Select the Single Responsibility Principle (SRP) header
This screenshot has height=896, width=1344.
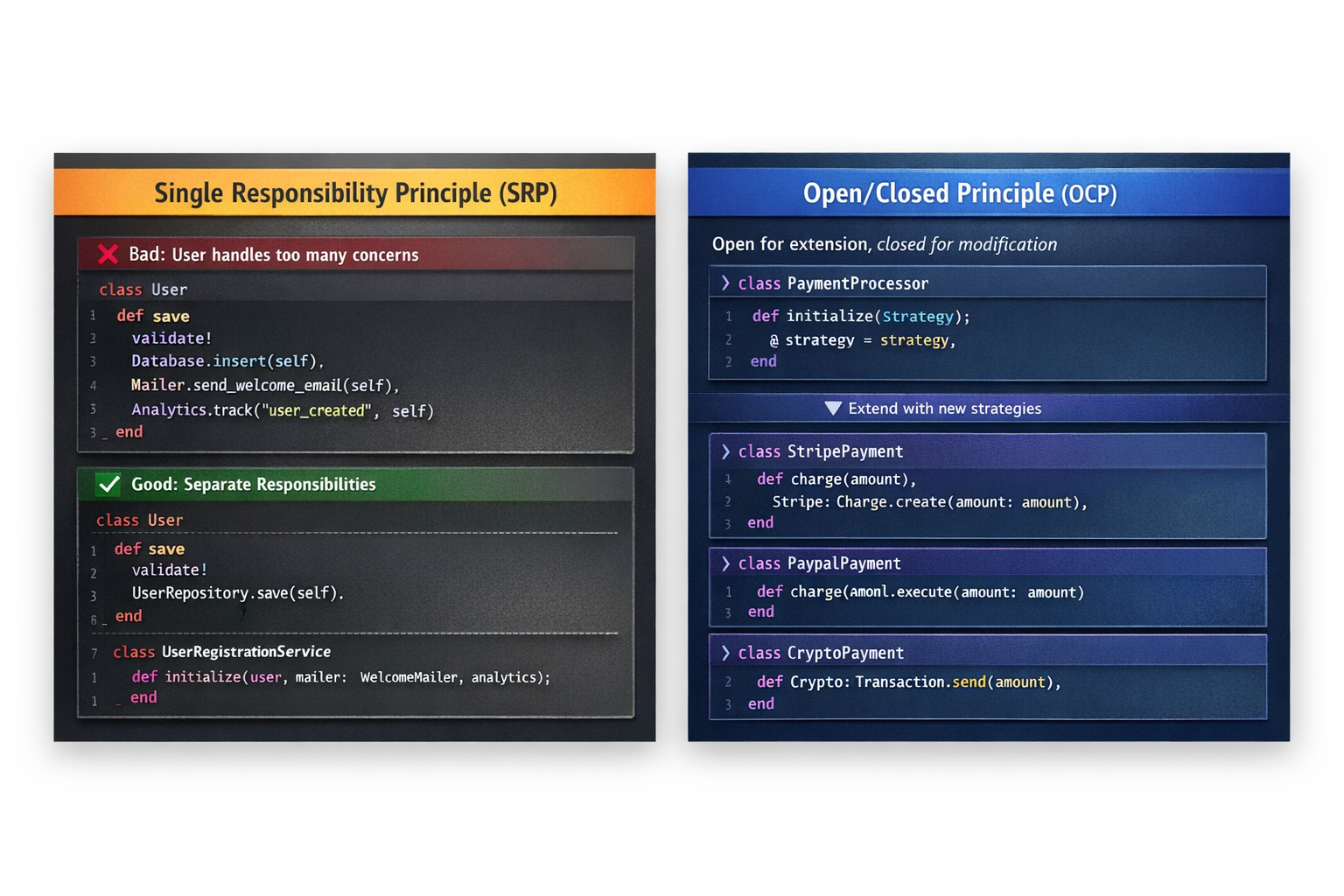(355, 193)
